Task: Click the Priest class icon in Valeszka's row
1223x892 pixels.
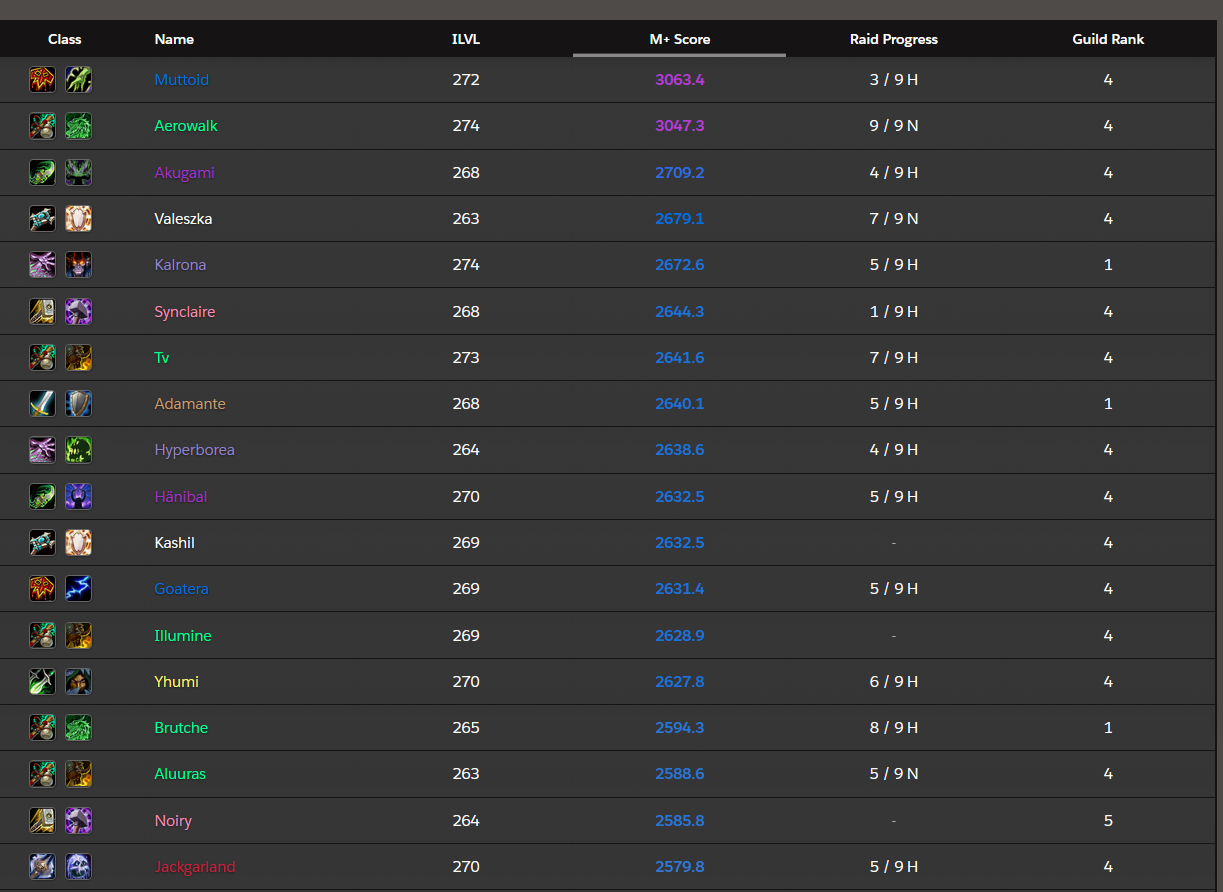Action: tap(42, 219)
